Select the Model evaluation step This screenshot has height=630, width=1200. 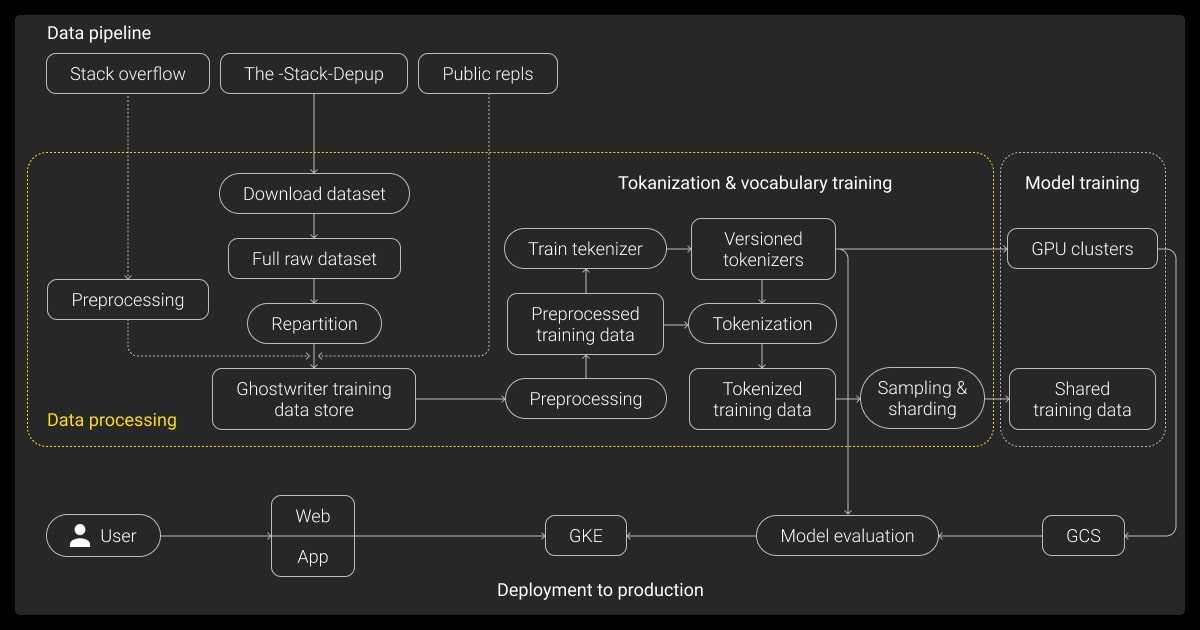pos(847,536)
